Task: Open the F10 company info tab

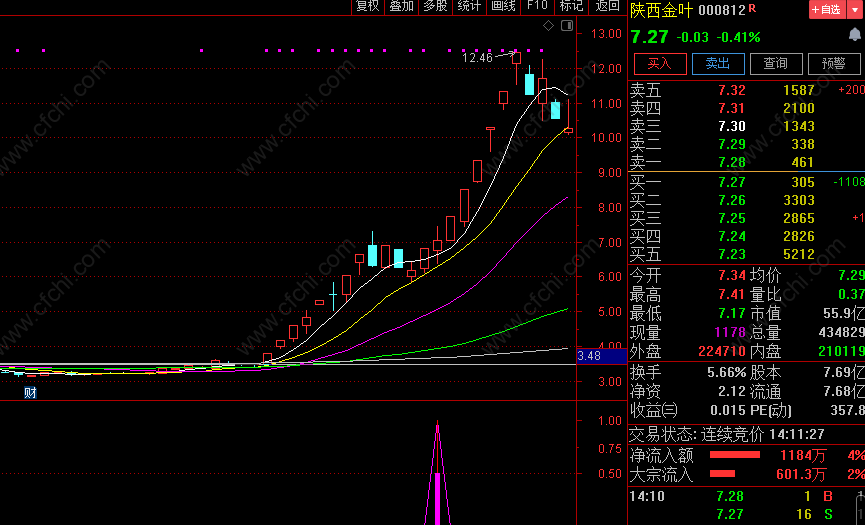Action: coord(537,6)
